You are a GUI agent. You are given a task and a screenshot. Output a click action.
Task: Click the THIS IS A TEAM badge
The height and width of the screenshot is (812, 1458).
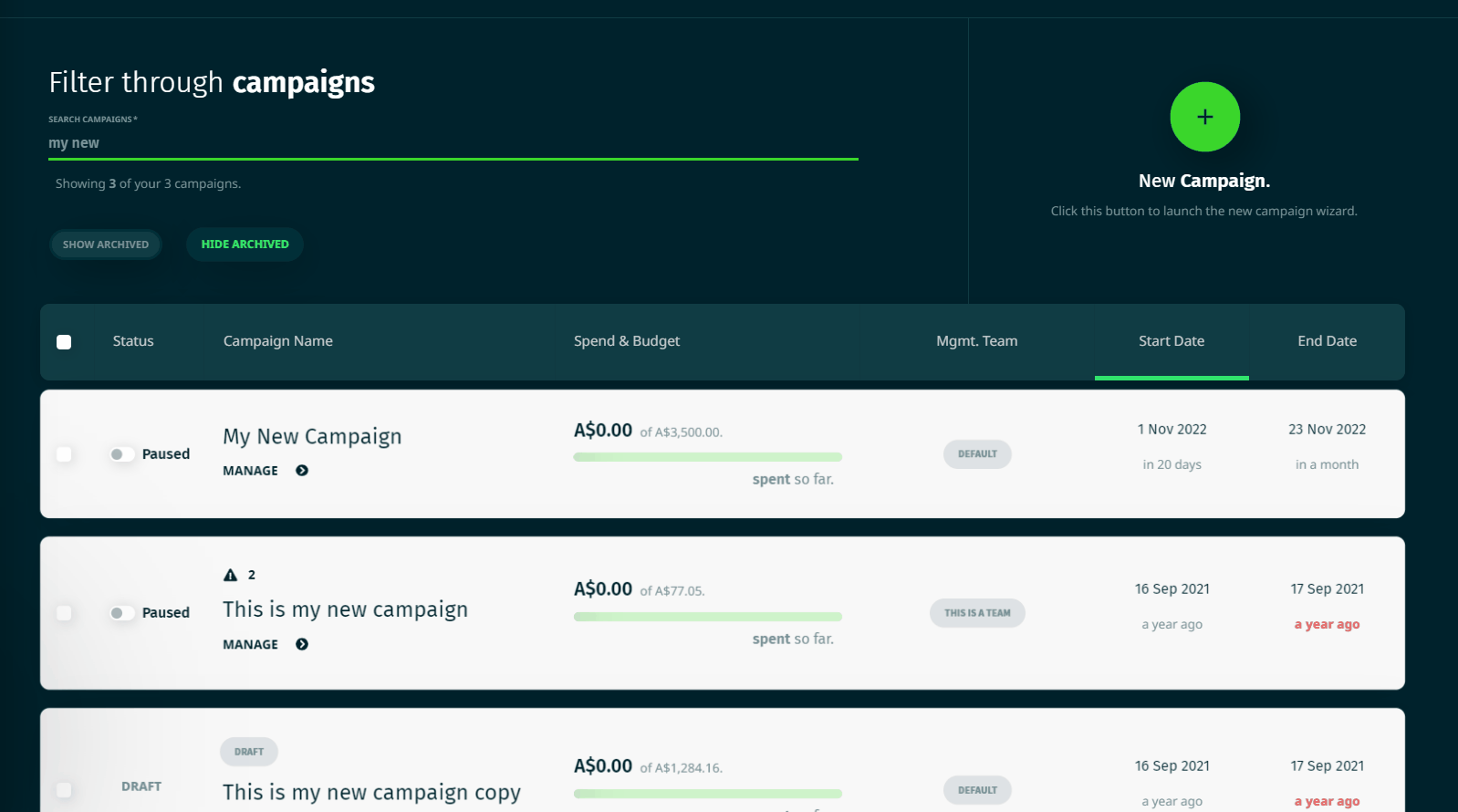(977, 613)
